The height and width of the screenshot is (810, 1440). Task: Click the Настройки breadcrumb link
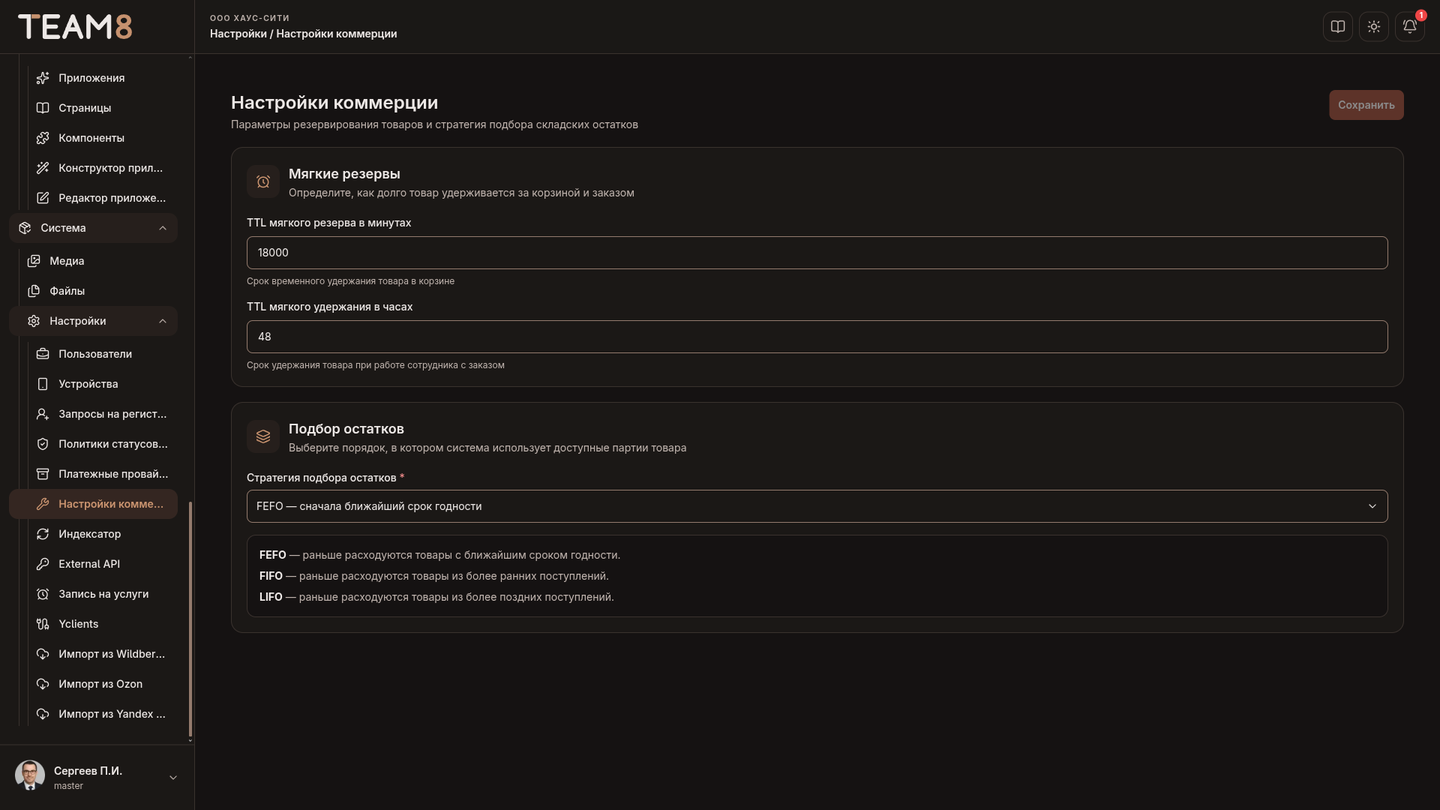coord(238,34)
